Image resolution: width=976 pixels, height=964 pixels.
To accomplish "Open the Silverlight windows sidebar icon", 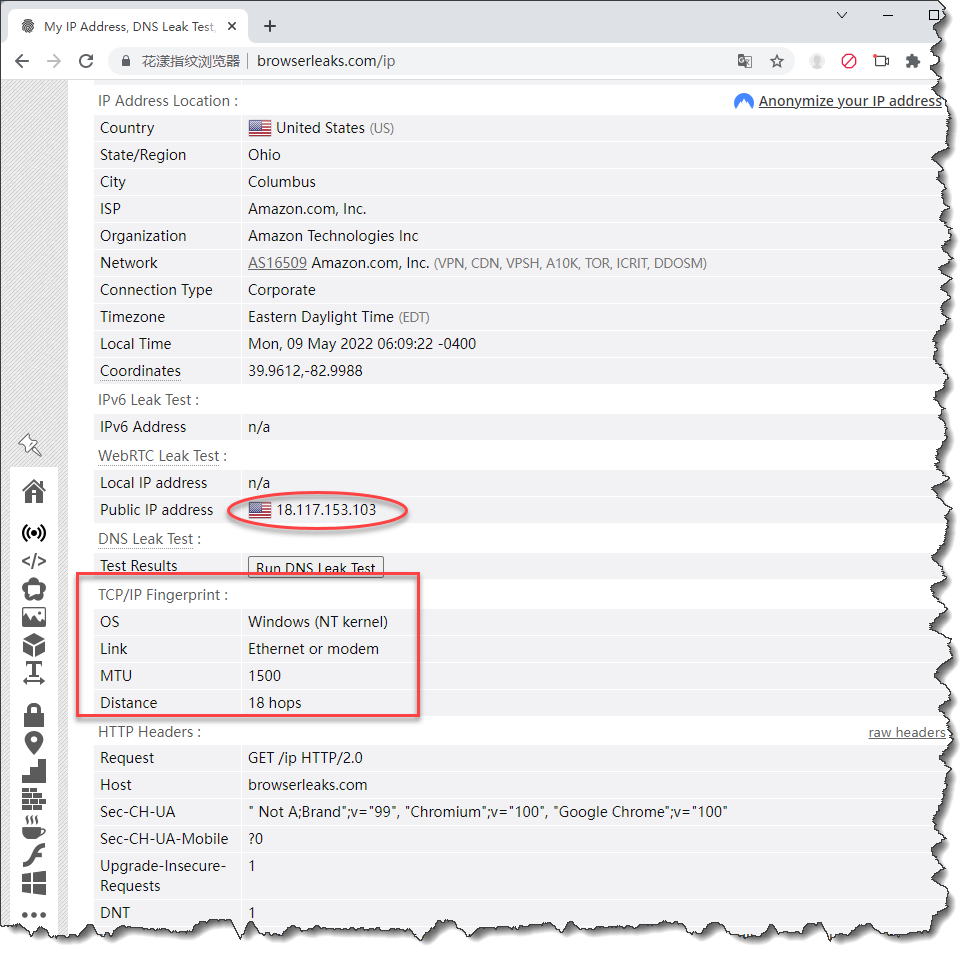I will coord(34,883).
